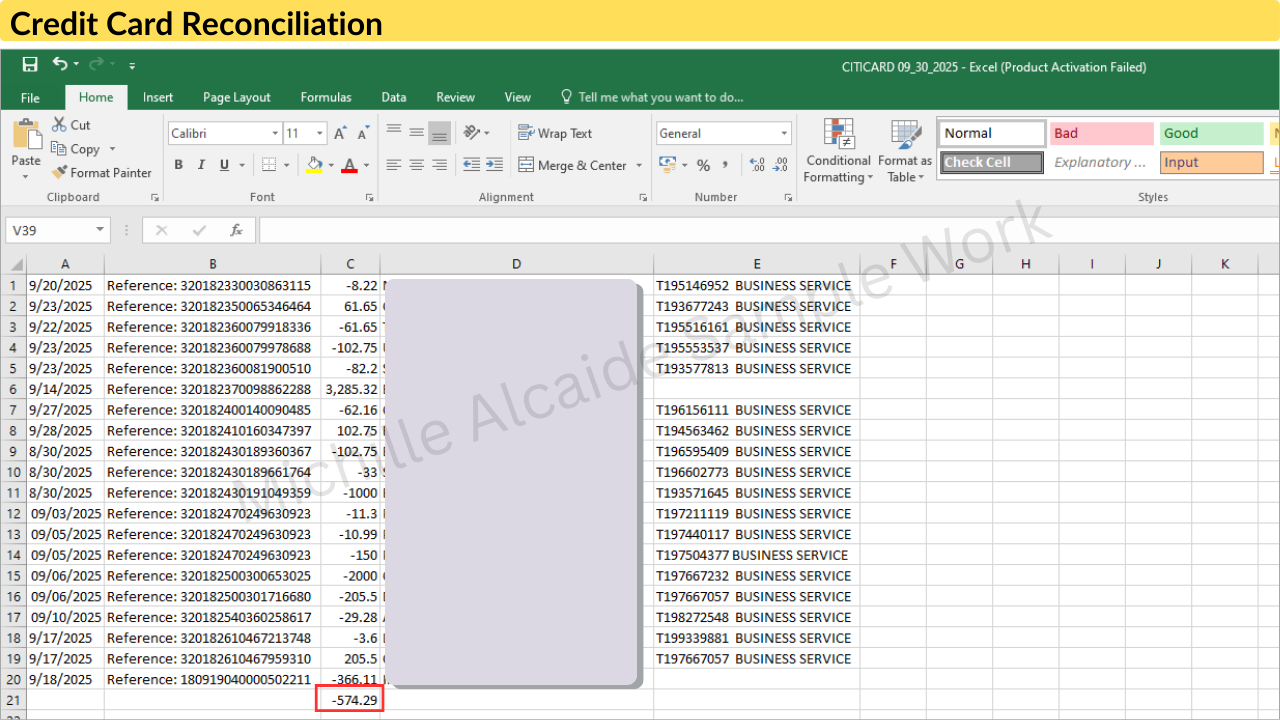1280x720 pixels.
Task: Undo the last action
Action: [x=60, y=65]
